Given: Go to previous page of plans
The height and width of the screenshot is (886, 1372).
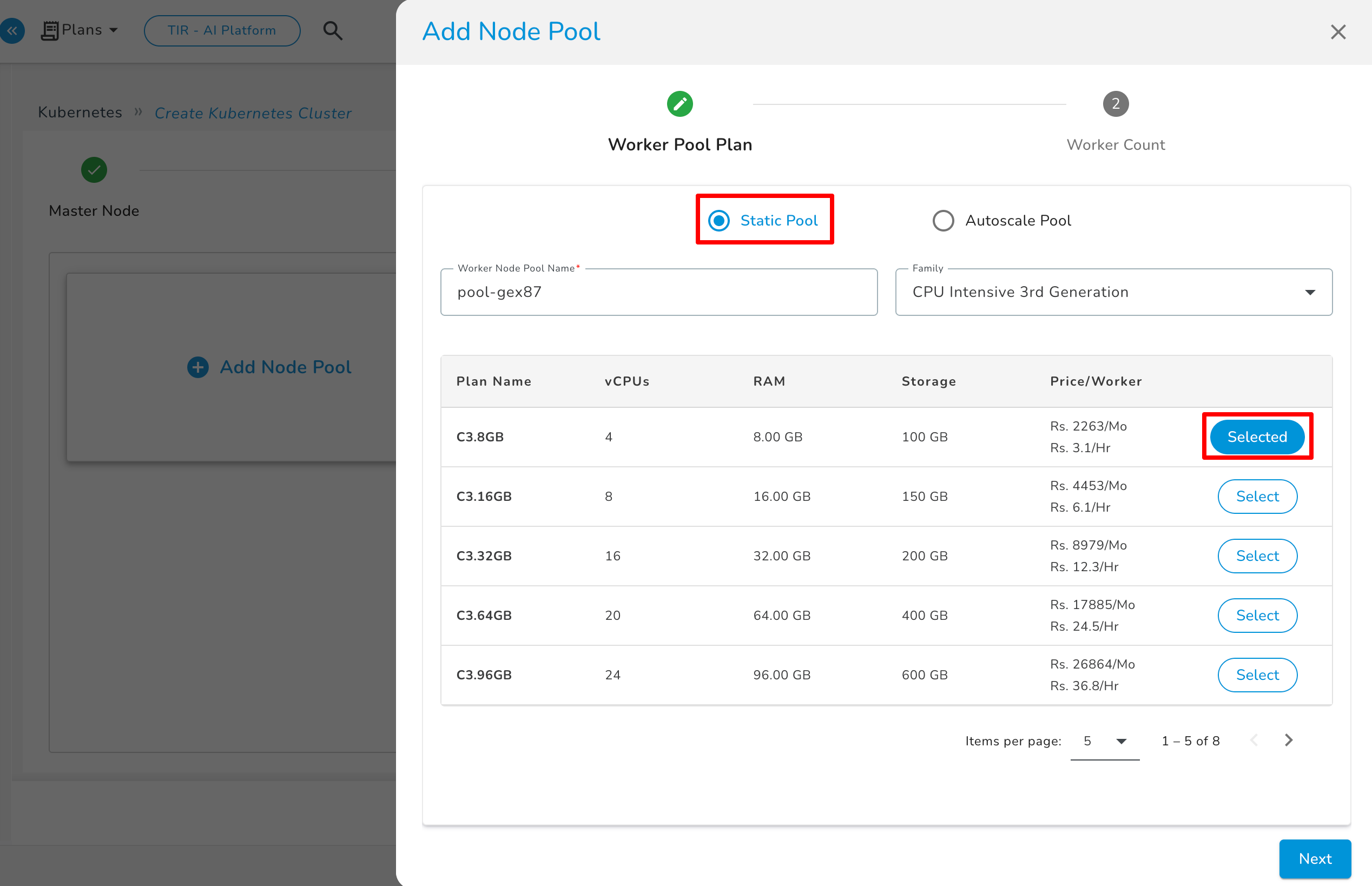Looking at the screenshot, I should [x=1254, y=740].
